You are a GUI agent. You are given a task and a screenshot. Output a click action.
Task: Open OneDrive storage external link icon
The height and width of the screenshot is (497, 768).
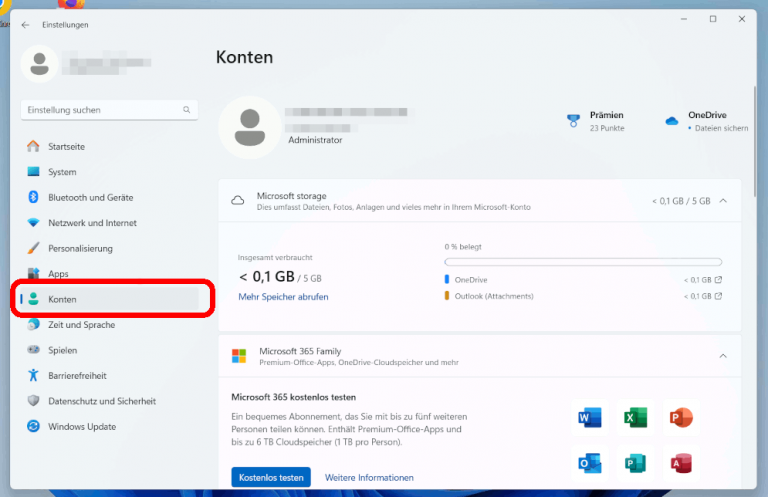coord(719,280)
